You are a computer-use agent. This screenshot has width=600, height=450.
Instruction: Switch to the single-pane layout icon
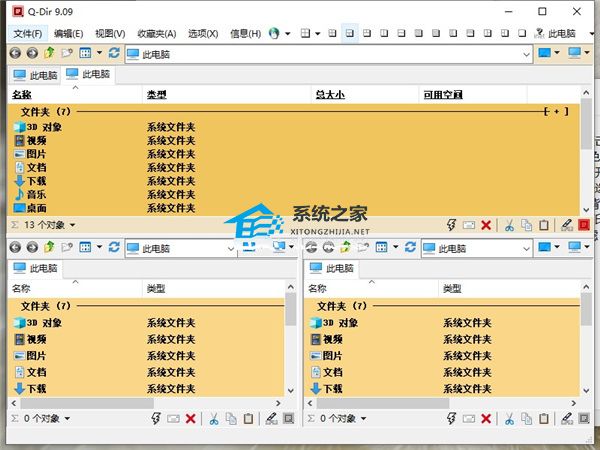522,33
